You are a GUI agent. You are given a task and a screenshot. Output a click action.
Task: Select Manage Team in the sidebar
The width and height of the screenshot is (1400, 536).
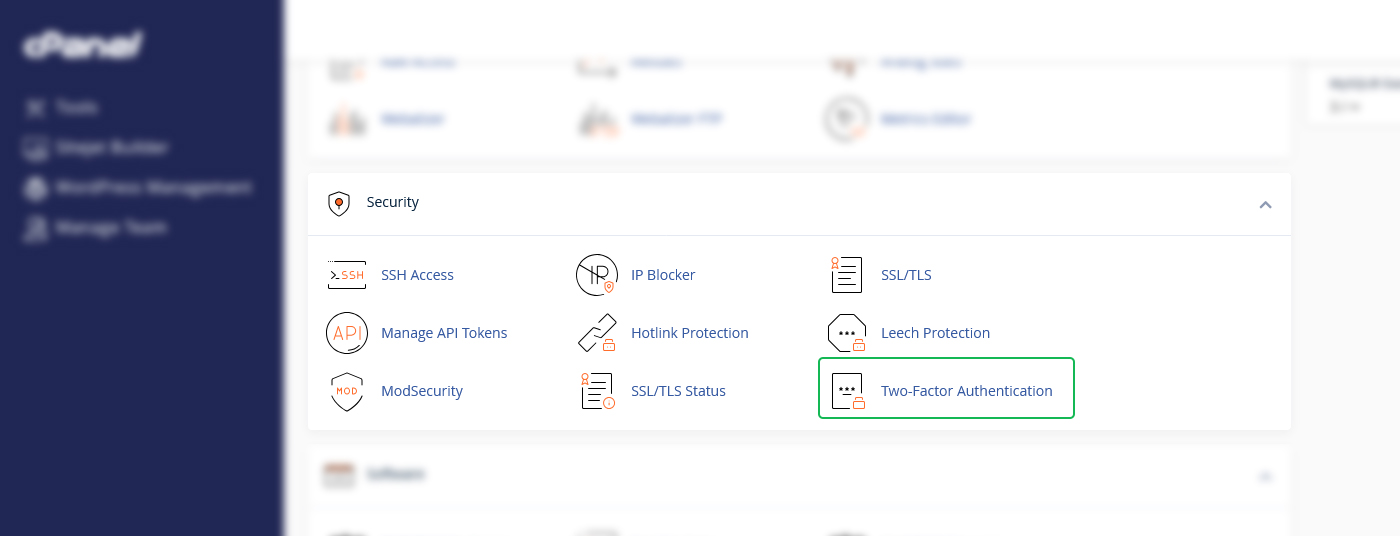[110, 228]
